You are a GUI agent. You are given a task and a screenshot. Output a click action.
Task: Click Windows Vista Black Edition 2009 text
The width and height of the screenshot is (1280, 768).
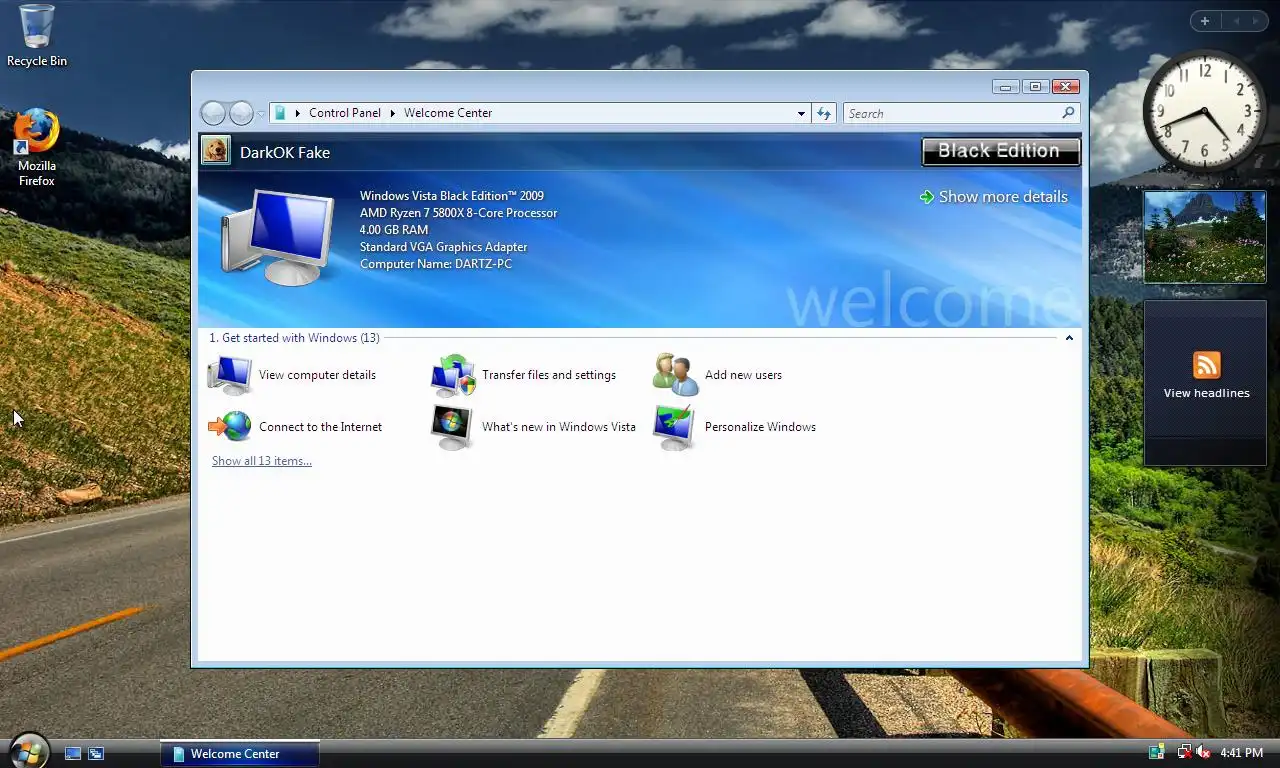pyautogui.click(x=452, y=196)
